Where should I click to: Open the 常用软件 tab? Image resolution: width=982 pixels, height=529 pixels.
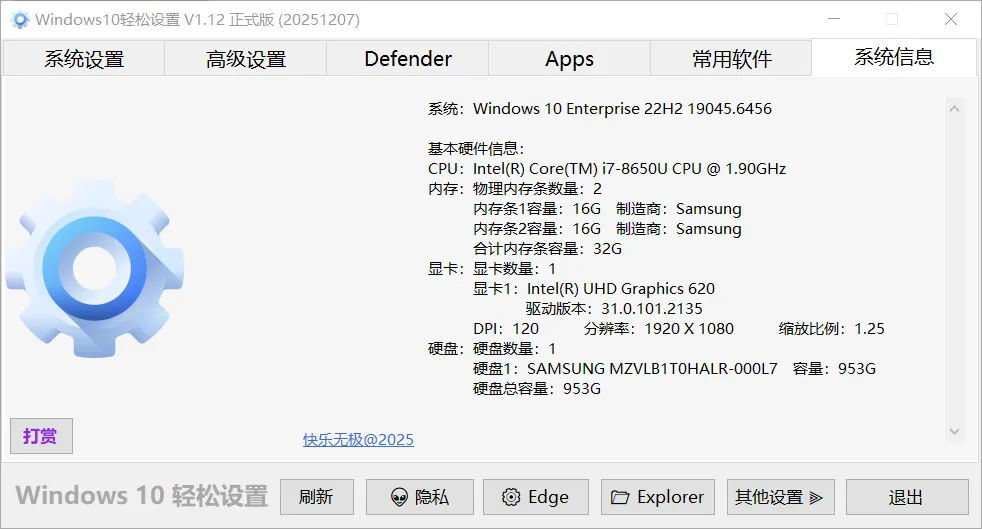tap(731, 59)
